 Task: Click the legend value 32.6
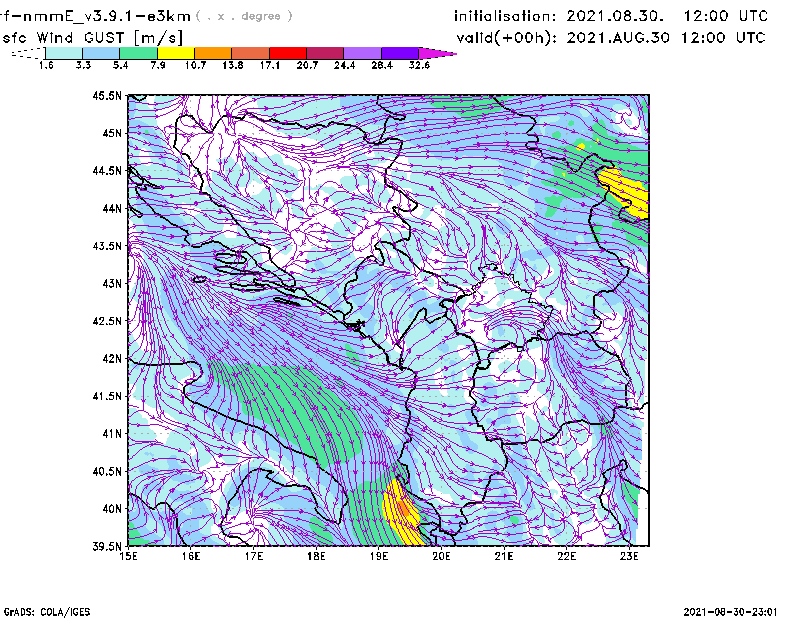(419, 65)
